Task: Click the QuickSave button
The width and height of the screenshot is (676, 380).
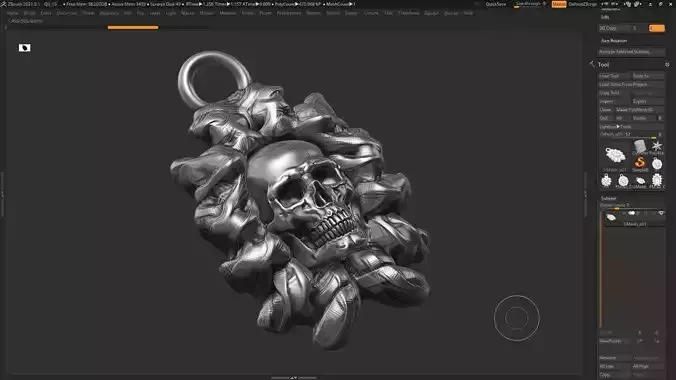Action: [496, 4]
